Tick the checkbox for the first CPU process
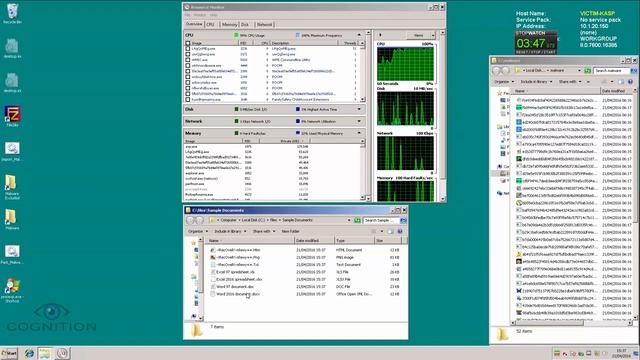Image resolution: width=640 pixels, height=360 pixels. [188, 49]
